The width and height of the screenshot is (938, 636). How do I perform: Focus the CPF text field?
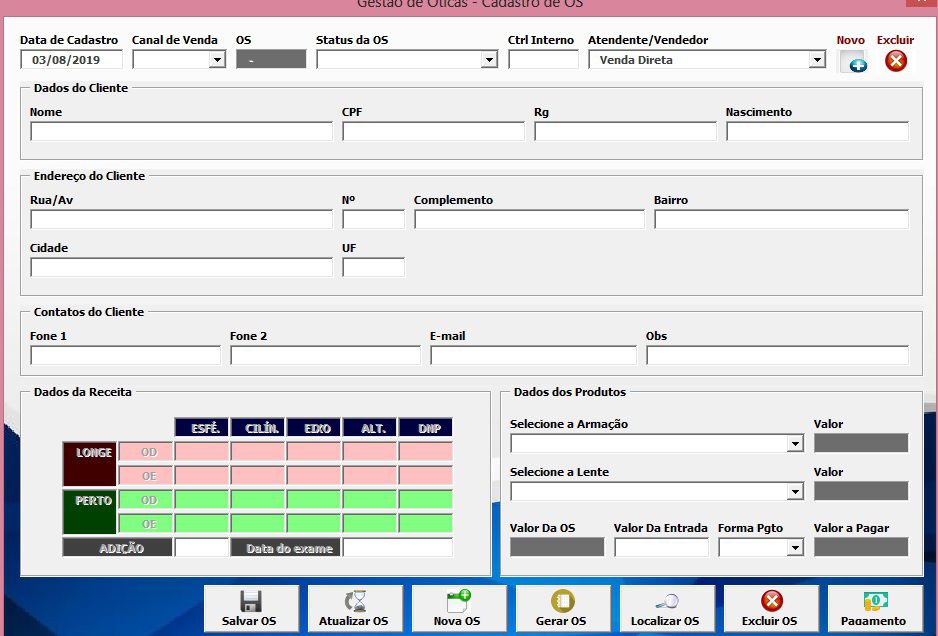433,132
